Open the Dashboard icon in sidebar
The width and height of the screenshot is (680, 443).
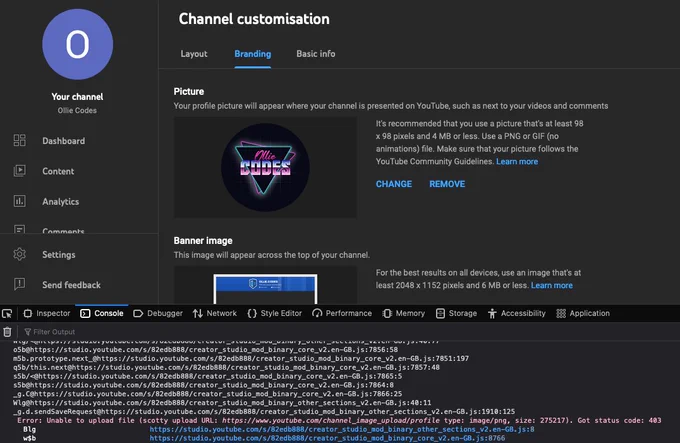20,140
